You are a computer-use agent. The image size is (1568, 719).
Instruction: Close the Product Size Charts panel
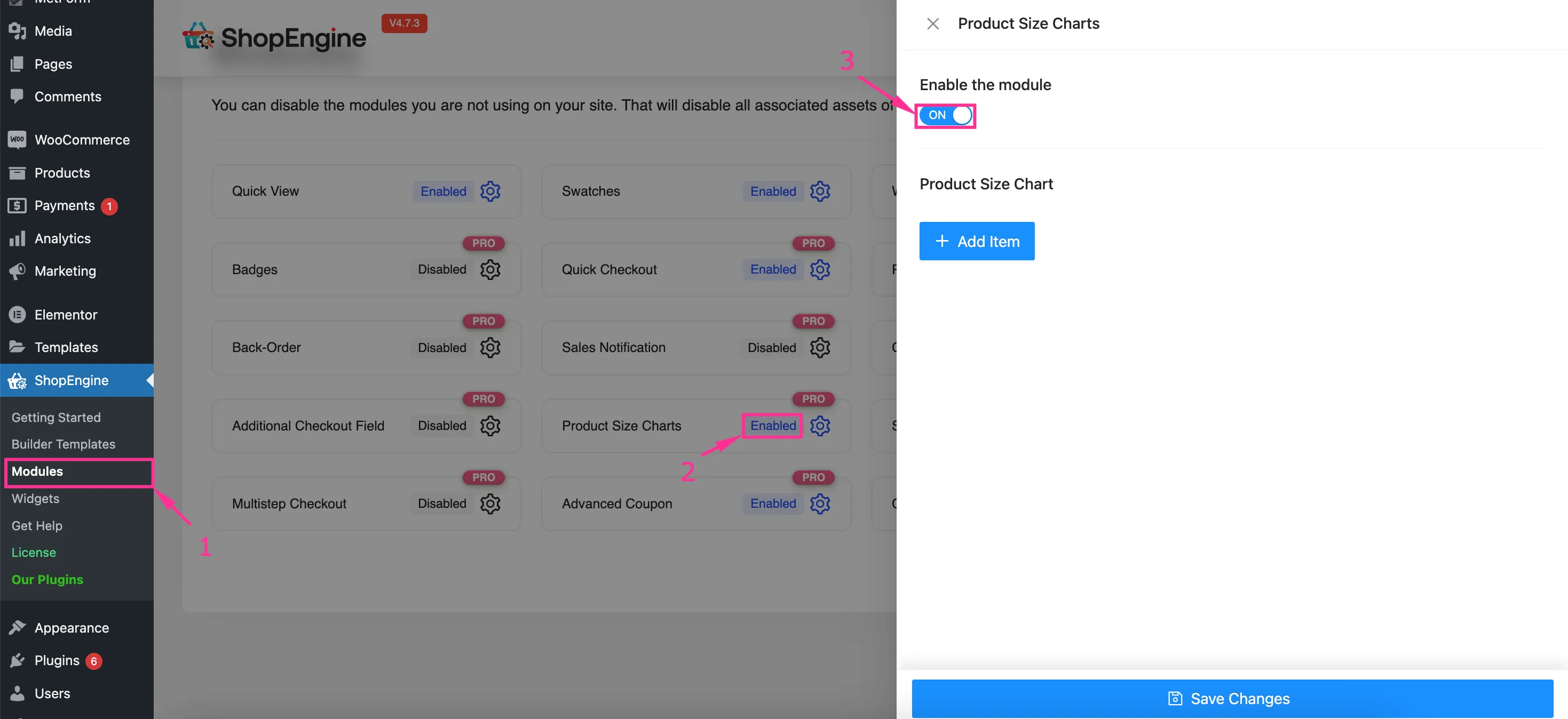click(x=932, y=23)
